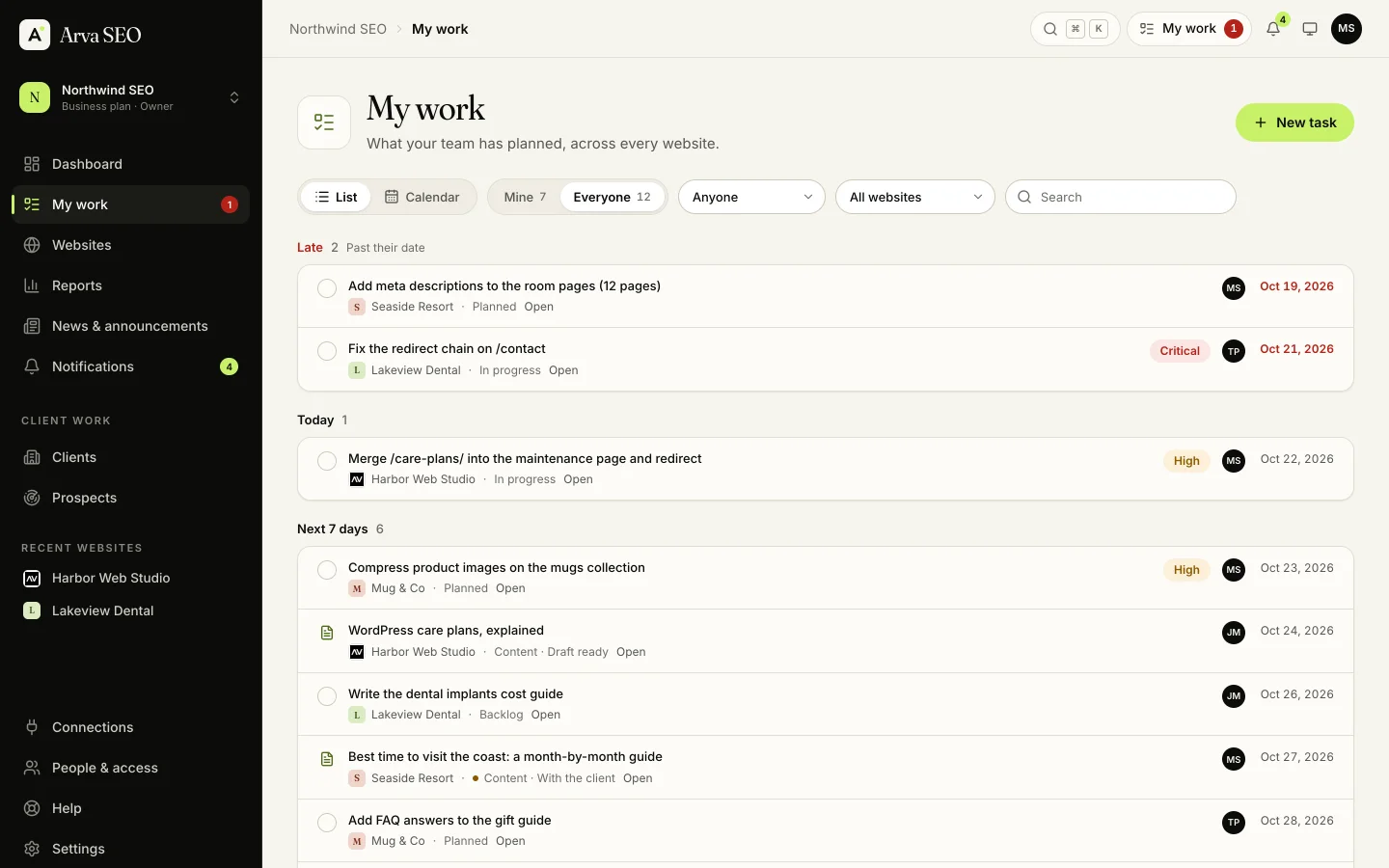Viewport: 1389px width, 868px height.
Task: Check 'Add FAQ answers to the gift guide'
Action: pyautogui.click(x=327, y=823)
